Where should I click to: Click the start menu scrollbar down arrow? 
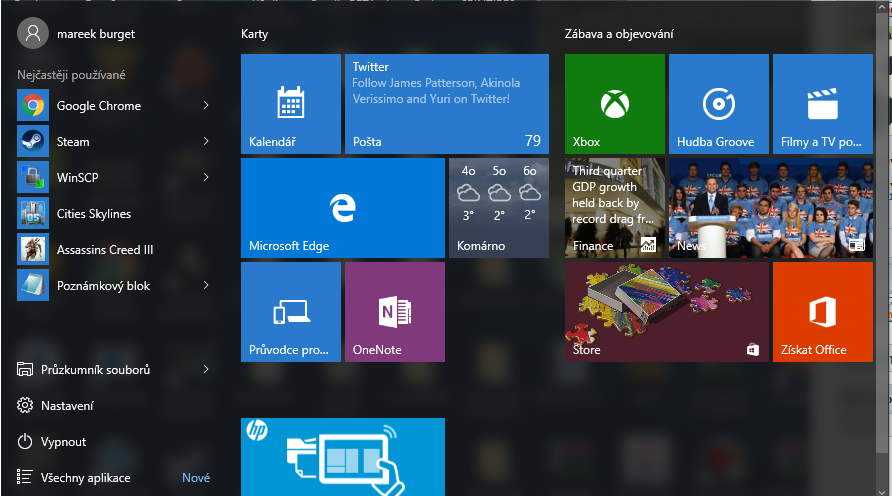(882, 491)
